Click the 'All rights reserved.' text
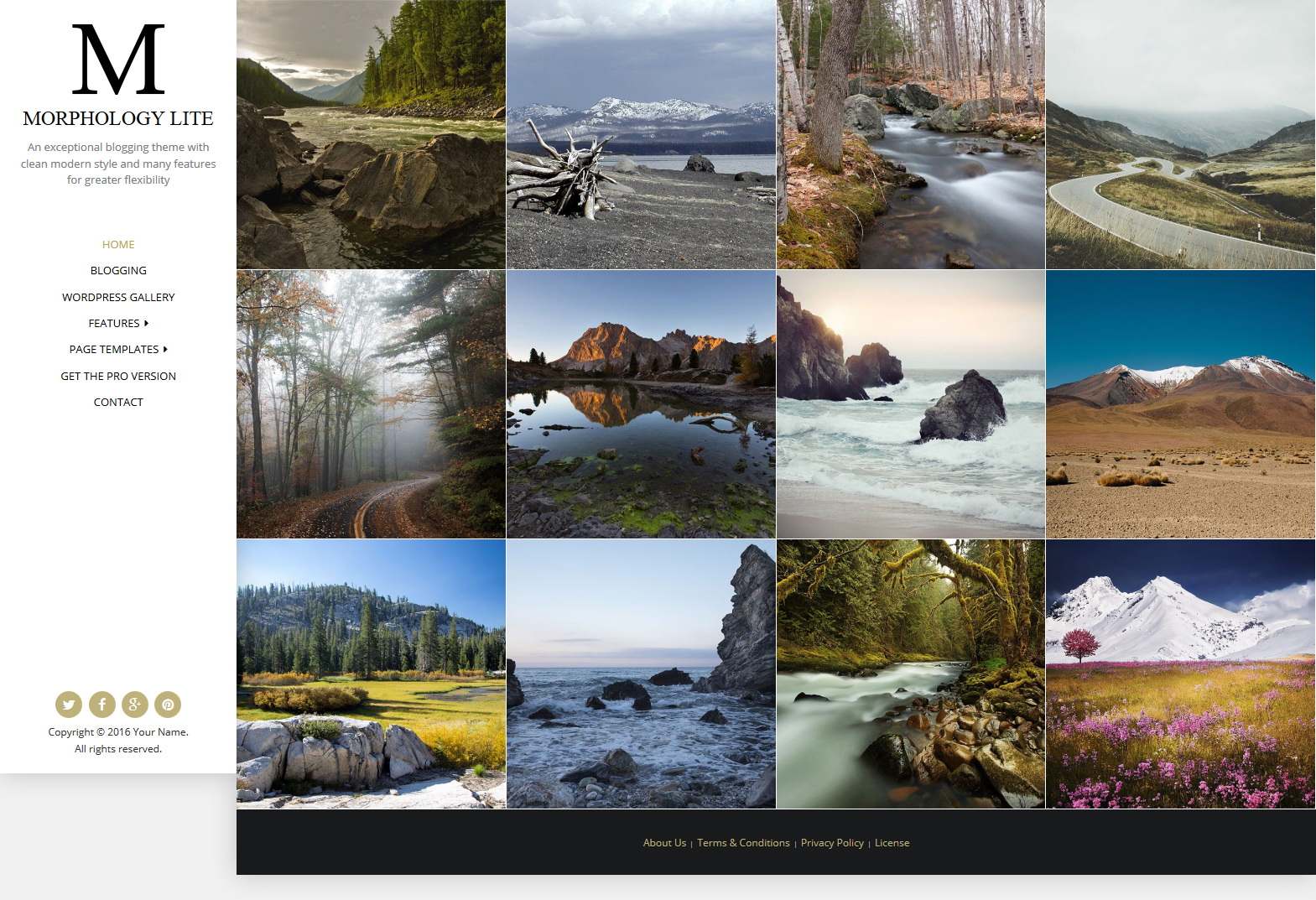 pos(118,749)
